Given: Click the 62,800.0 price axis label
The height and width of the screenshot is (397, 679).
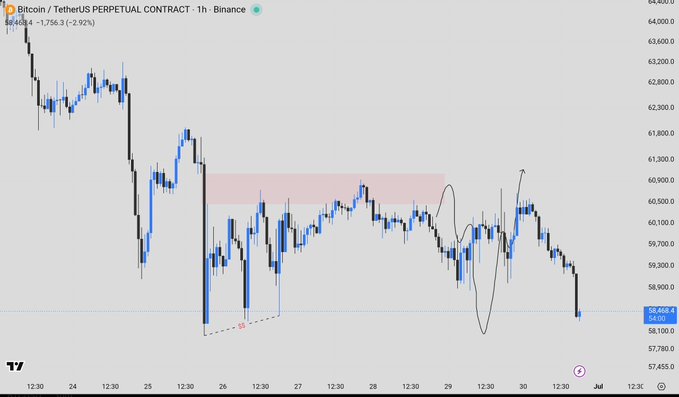Looking at the screenshot, I should pos(661,82).
